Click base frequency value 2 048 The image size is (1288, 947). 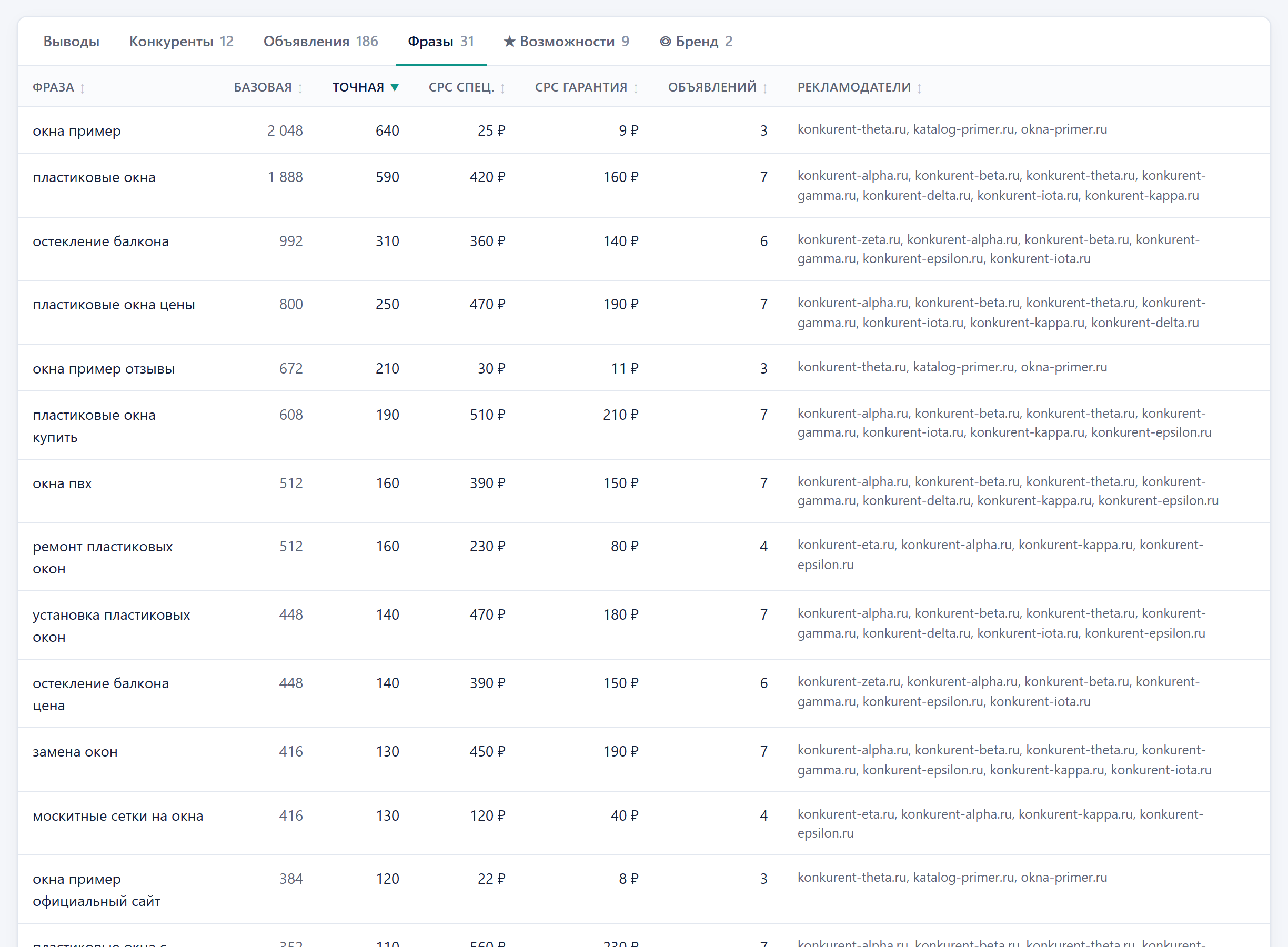285,130
